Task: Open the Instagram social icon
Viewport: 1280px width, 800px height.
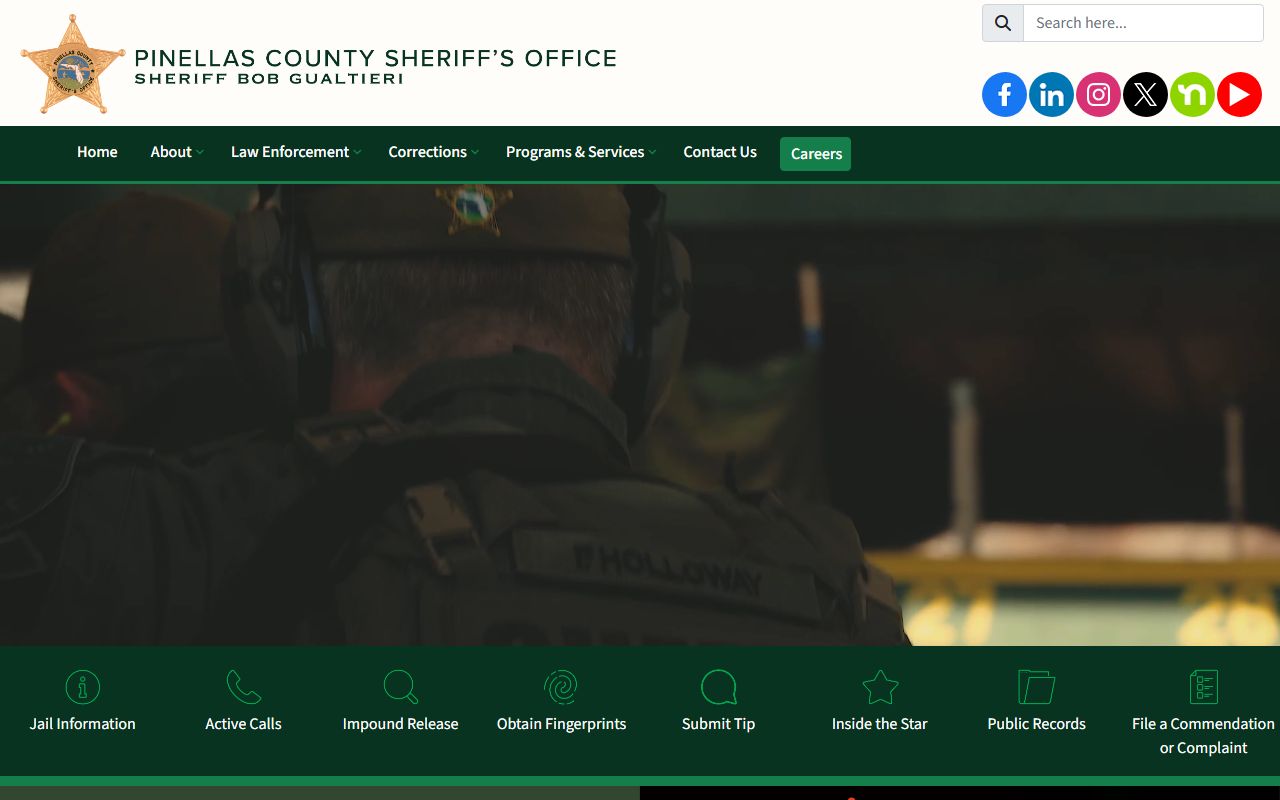Action: [x=1098, y=95]
